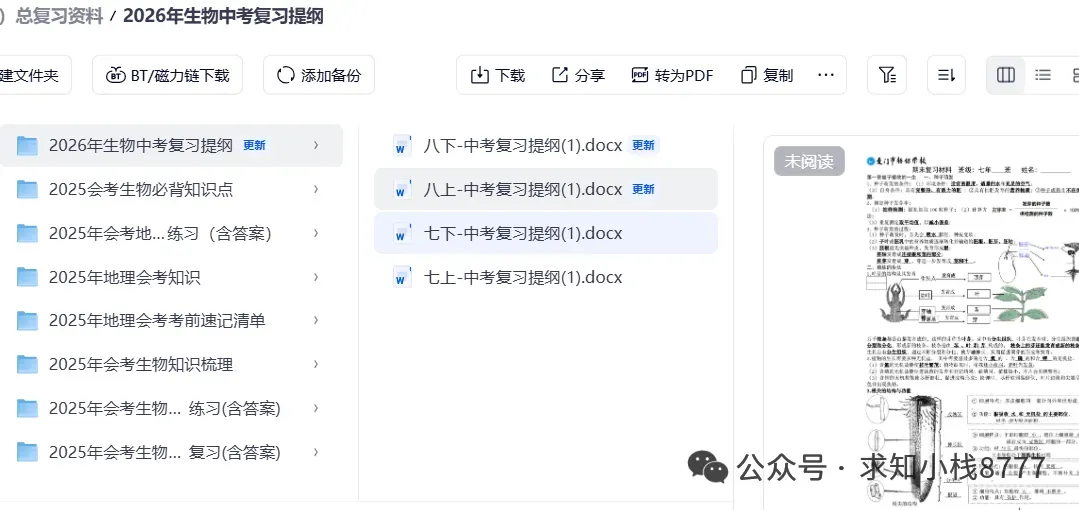This screenshot has width=1079, height=510.
Task: Select 2025年地理会考考前速记清单 folder
Action: (x=171, y=321)
